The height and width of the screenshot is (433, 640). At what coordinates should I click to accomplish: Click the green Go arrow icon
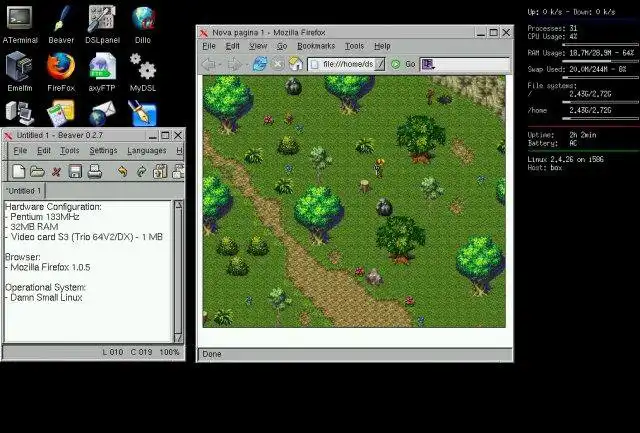[396, 64]
